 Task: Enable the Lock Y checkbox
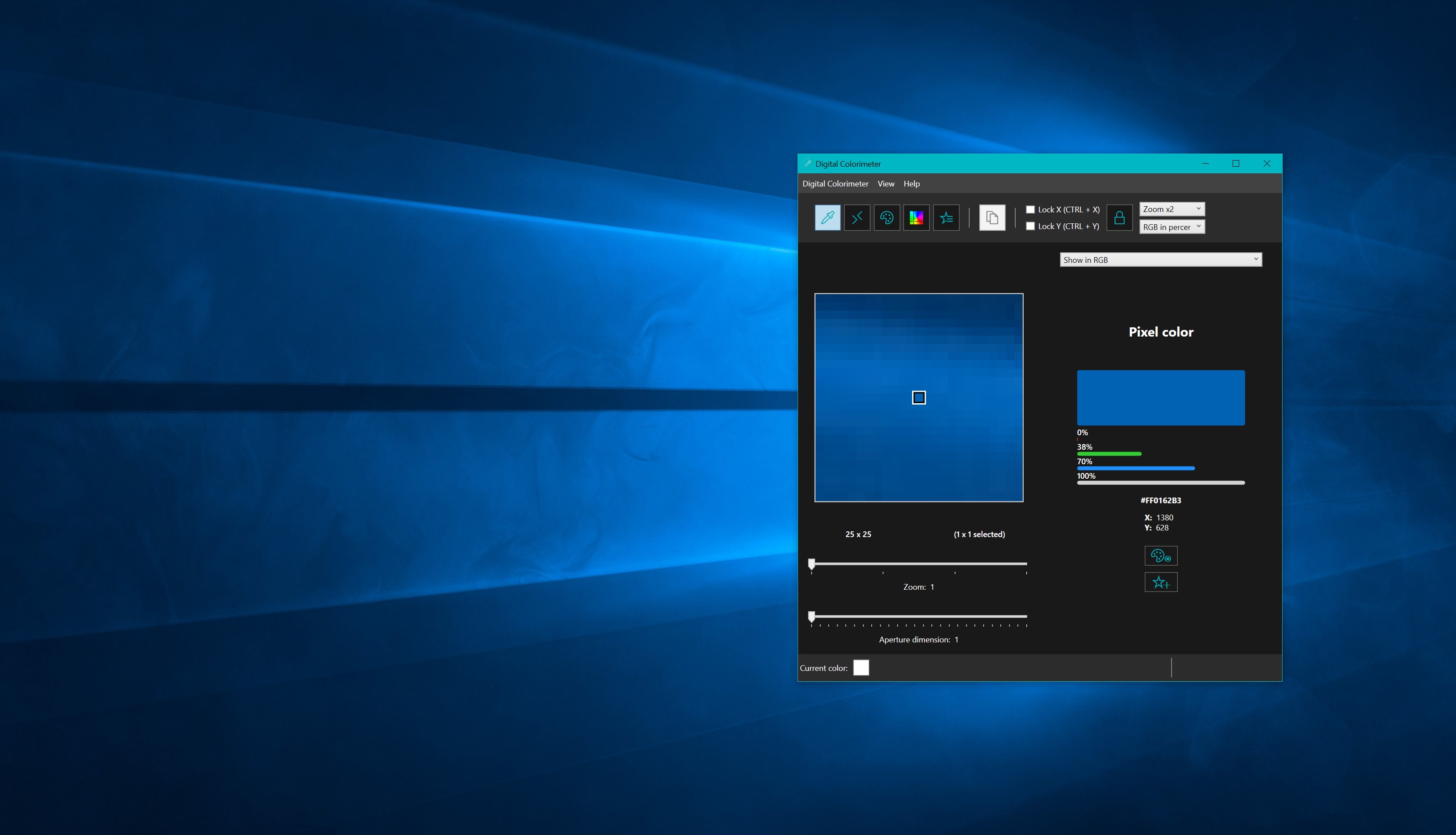coord(1030,226)
